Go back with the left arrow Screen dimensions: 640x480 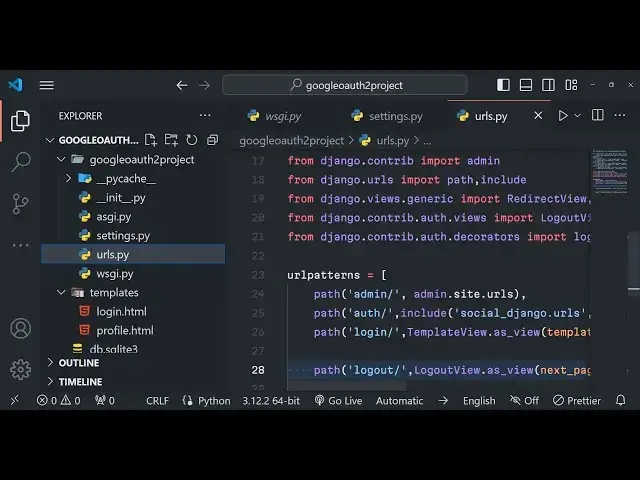point(182,85)
